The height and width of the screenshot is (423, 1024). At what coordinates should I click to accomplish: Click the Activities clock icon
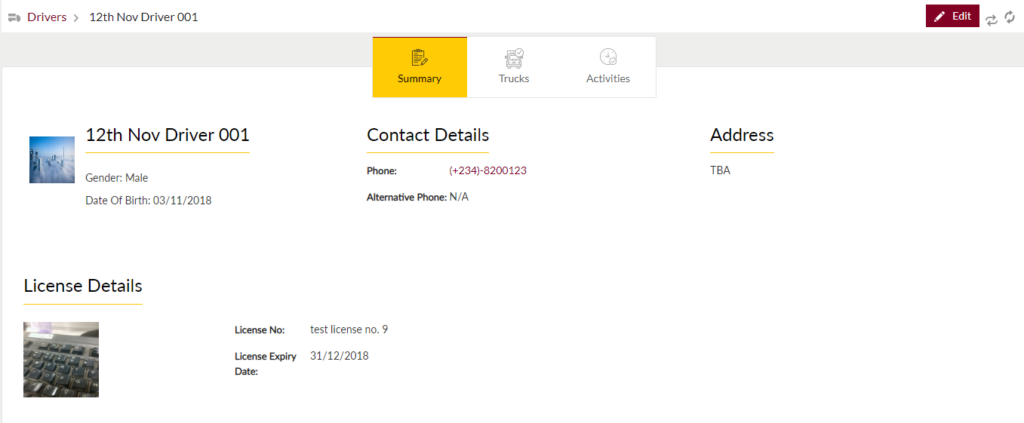click(608, 57)
